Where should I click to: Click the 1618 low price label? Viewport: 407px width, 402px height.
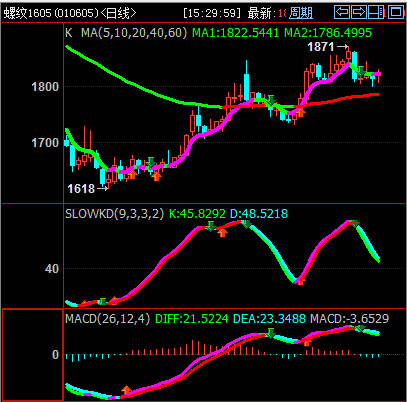(x=81, y=189)
